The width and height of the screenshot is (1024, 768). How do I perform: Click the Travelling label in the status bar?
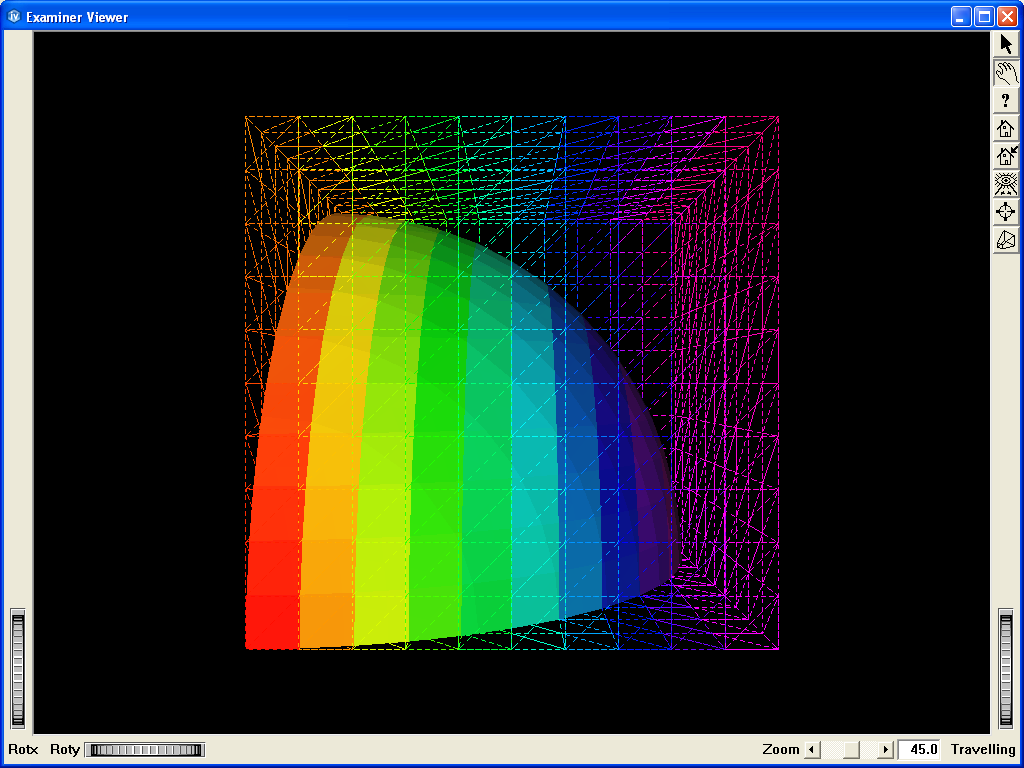982,748
